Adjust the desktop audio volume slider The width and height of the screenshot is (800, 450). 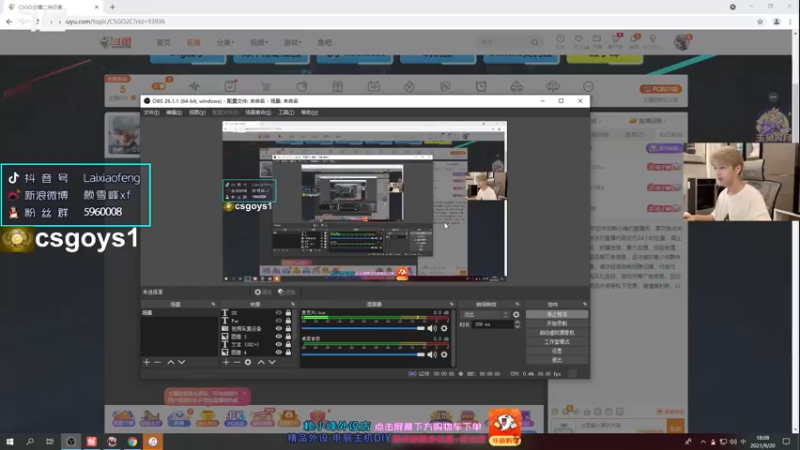click(x=363, y=354)
